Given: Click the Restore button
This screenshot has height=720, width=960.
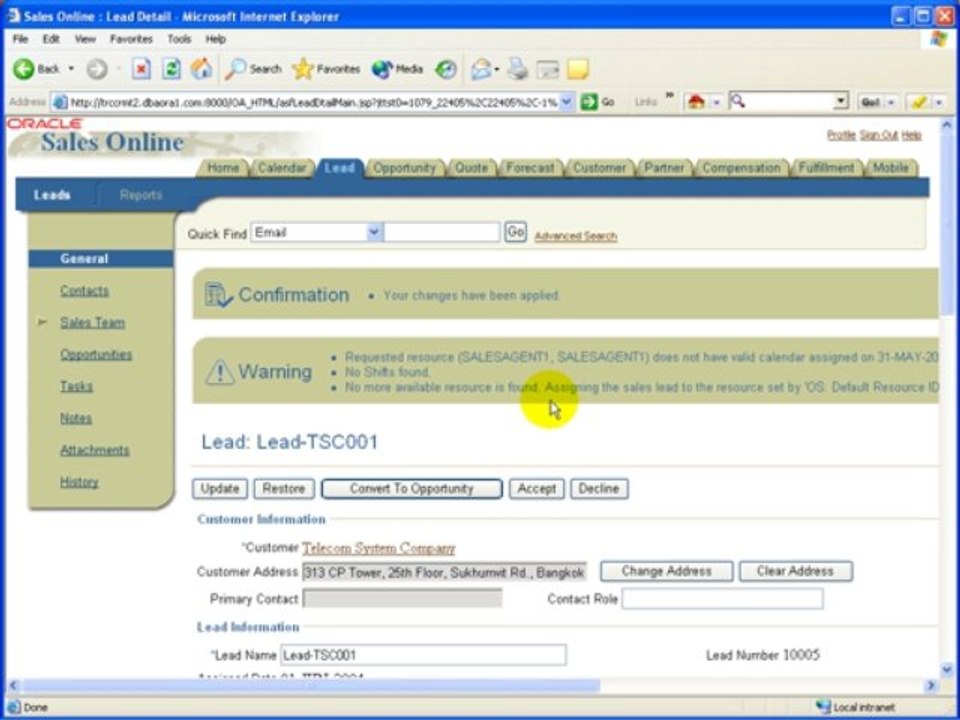Looking at the screenshot, I should 284,489.
